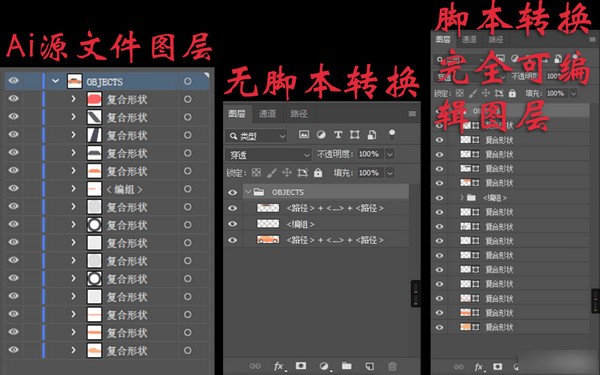Open 填充 arrow dropdown in 脚本转换 panel
The width and height of the screenshot is (600, 375).
[x=573, y=93]
